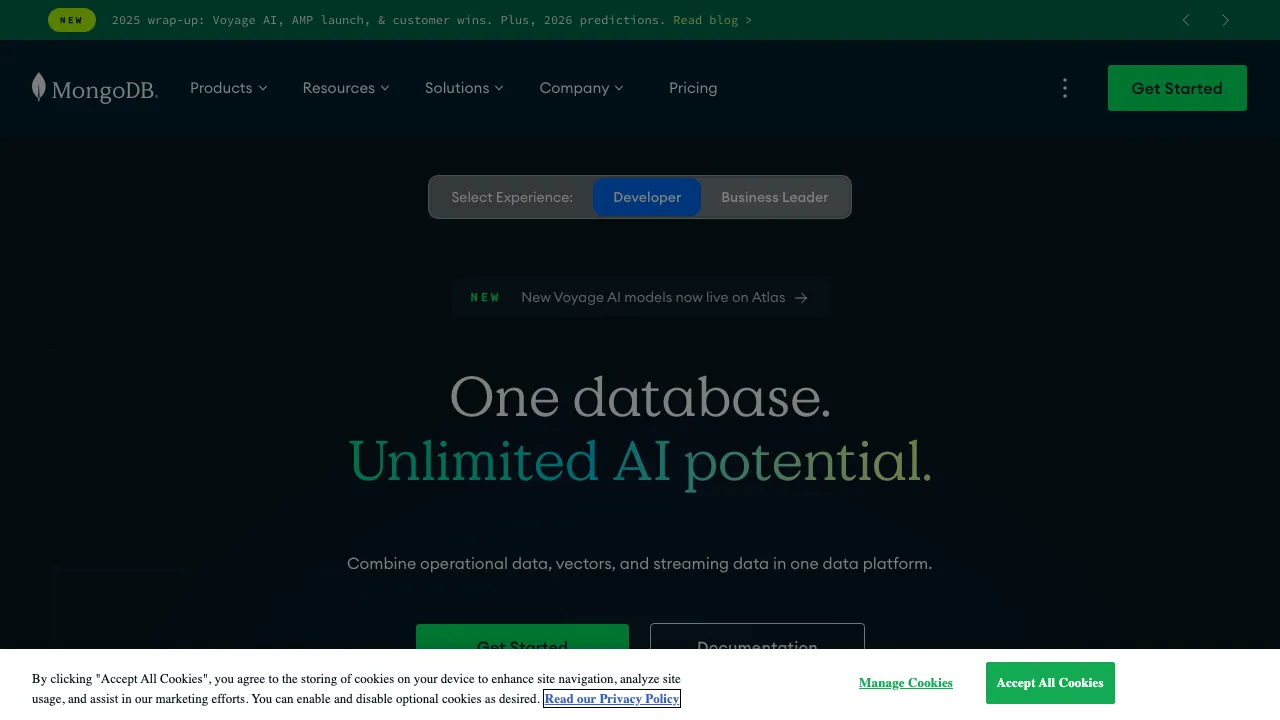Accept All Cookies in the consent banner

coord(1050,683)
